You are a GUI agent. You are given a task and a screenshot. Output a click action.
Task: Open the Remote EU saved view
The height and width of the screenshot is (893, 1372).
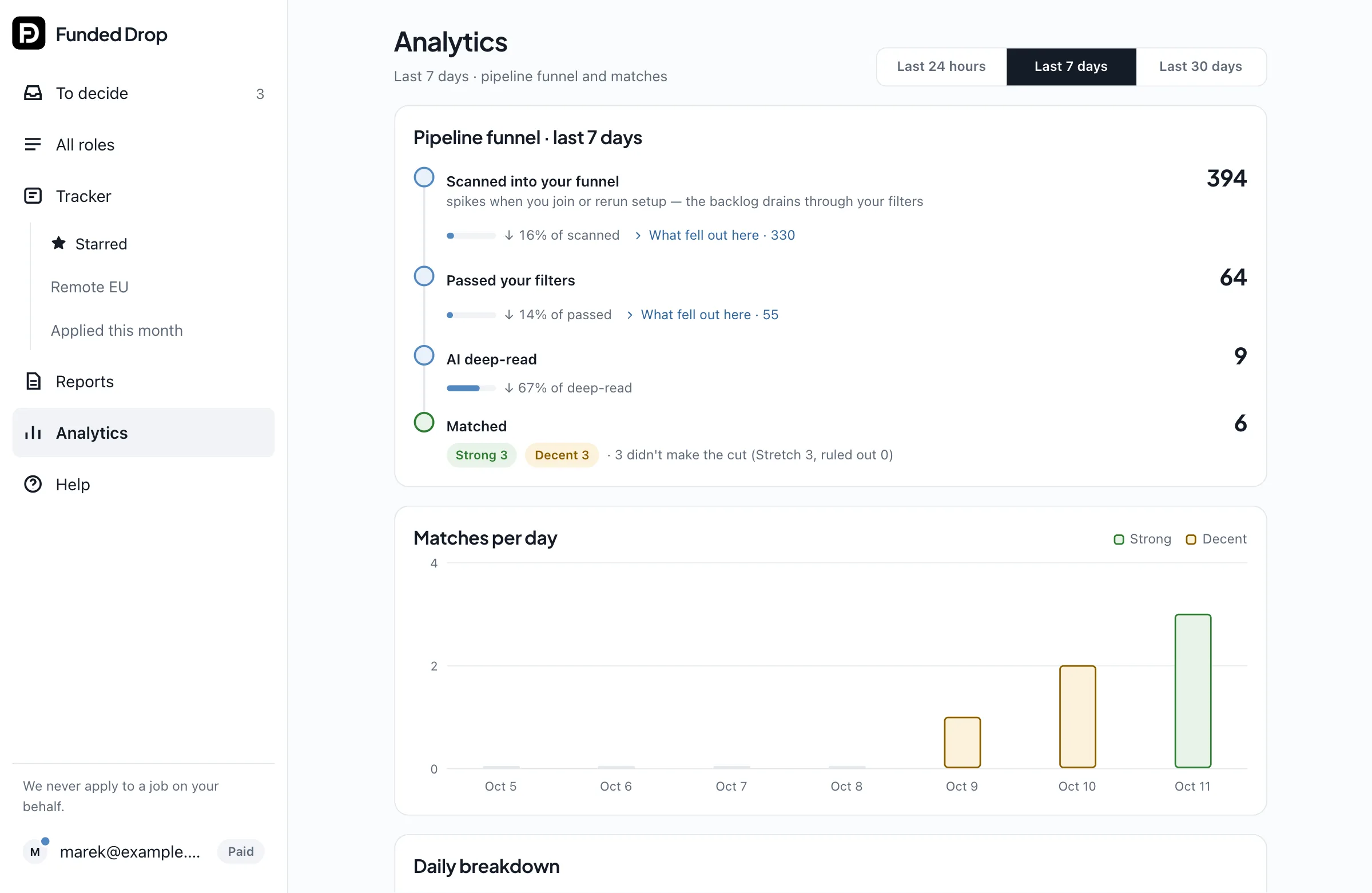89,287
